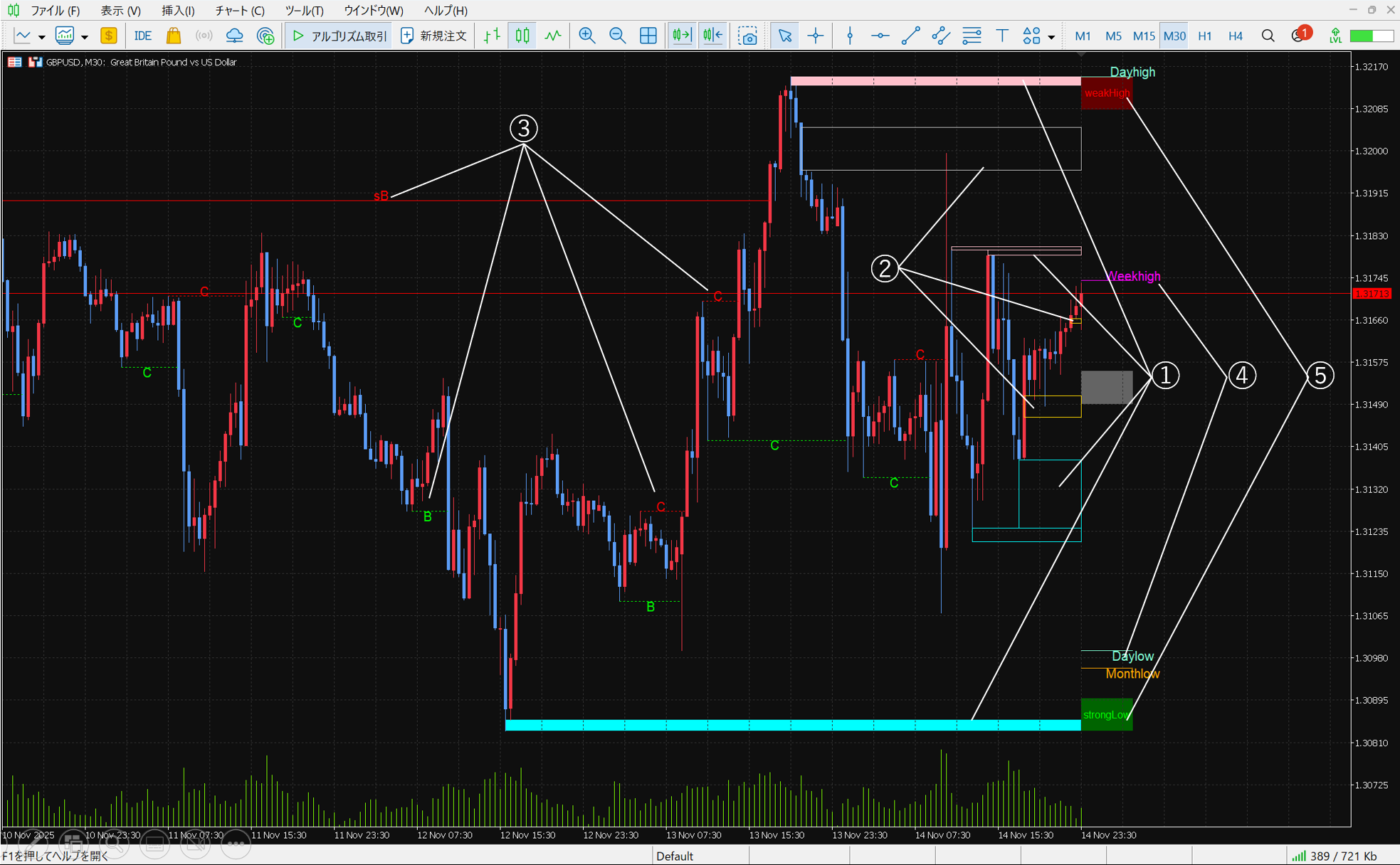Switch to the H1 timeframe
Viewport: 1400px width, 865px height.
pyautogui.click(x=1204, y=36)
